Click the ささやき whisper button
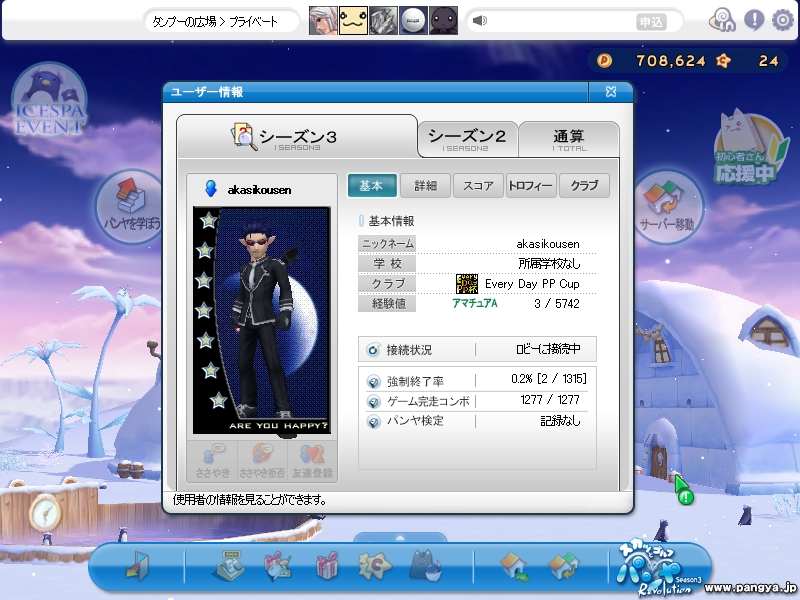 [x=213, y=461]
